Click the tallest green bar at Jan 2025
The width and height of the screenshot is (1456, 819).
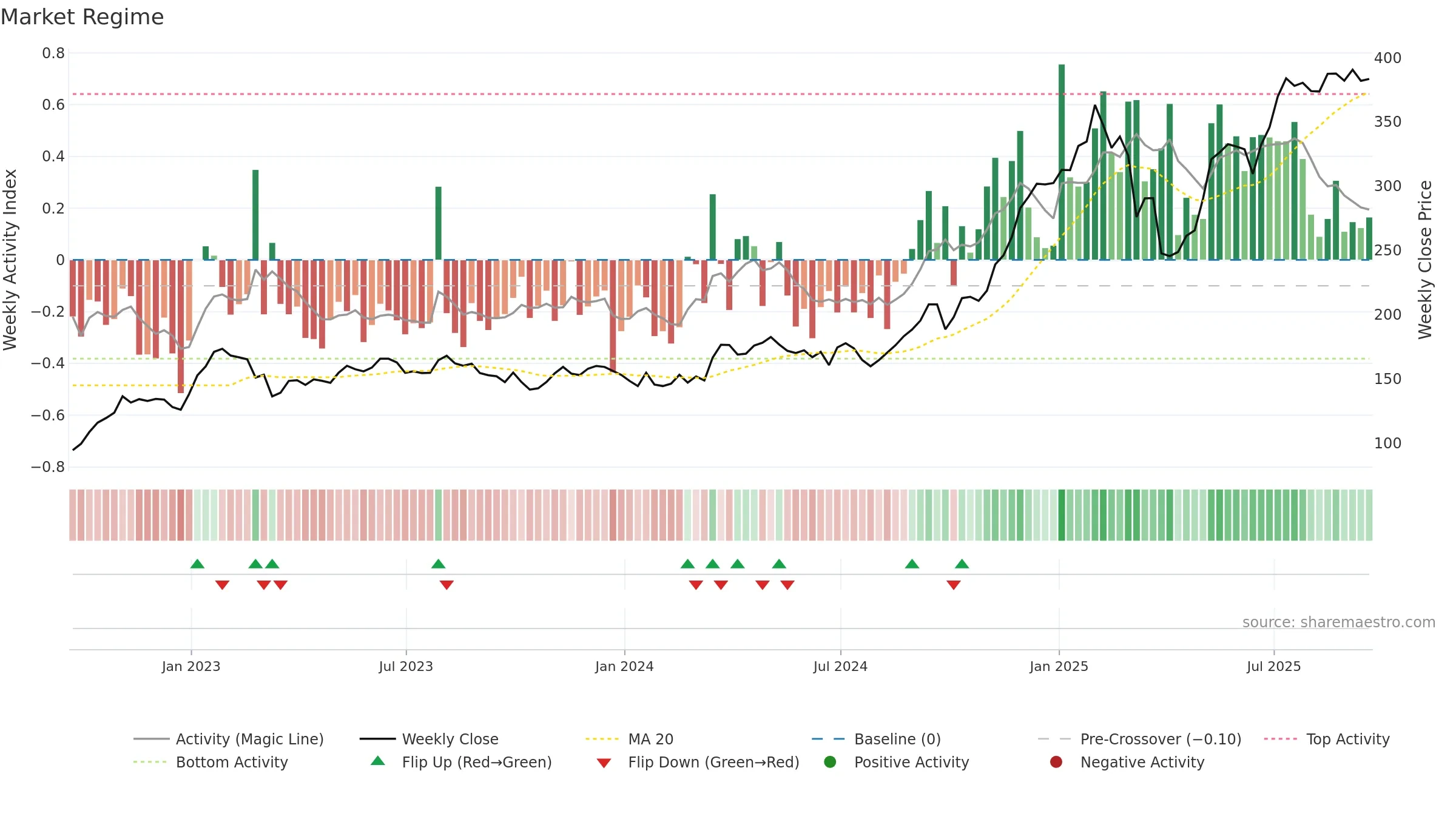[x=1062, y=162]
